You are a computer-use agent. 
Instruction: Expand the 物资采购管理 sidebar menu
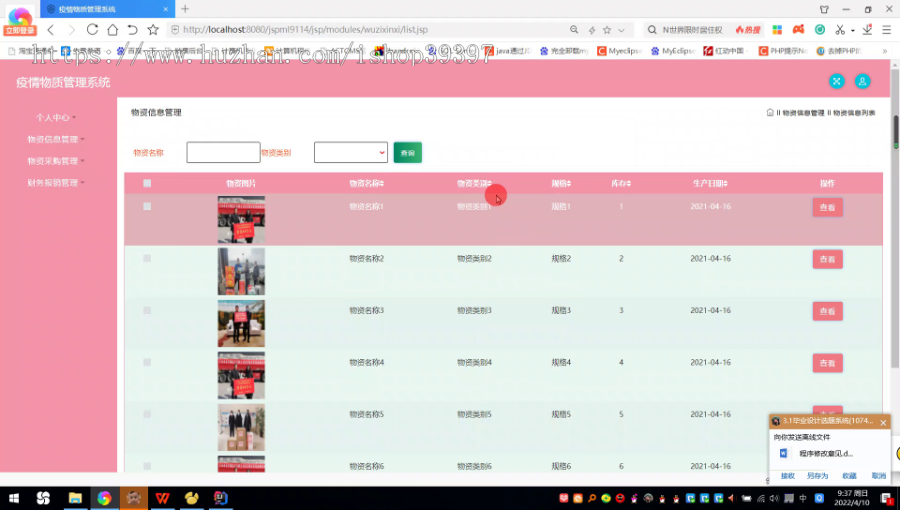pyautogui.click(x=56, y=161)
